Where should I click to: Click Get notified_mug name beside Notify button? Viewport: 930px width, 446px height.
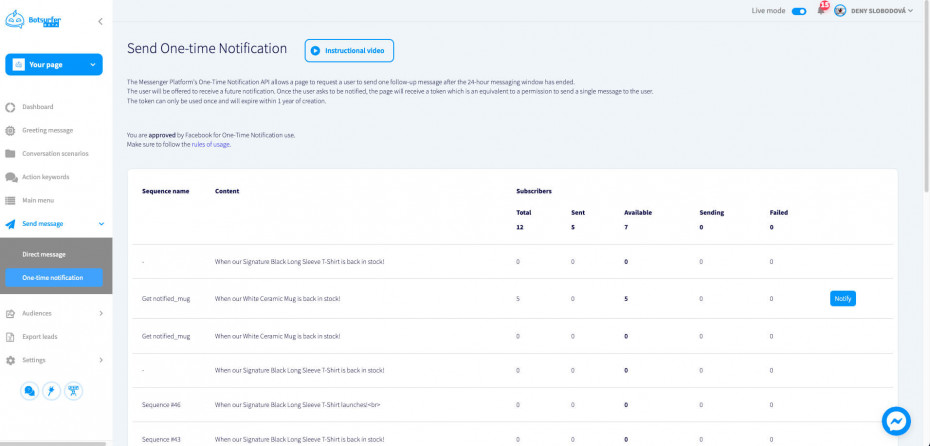tap(166, 299)
